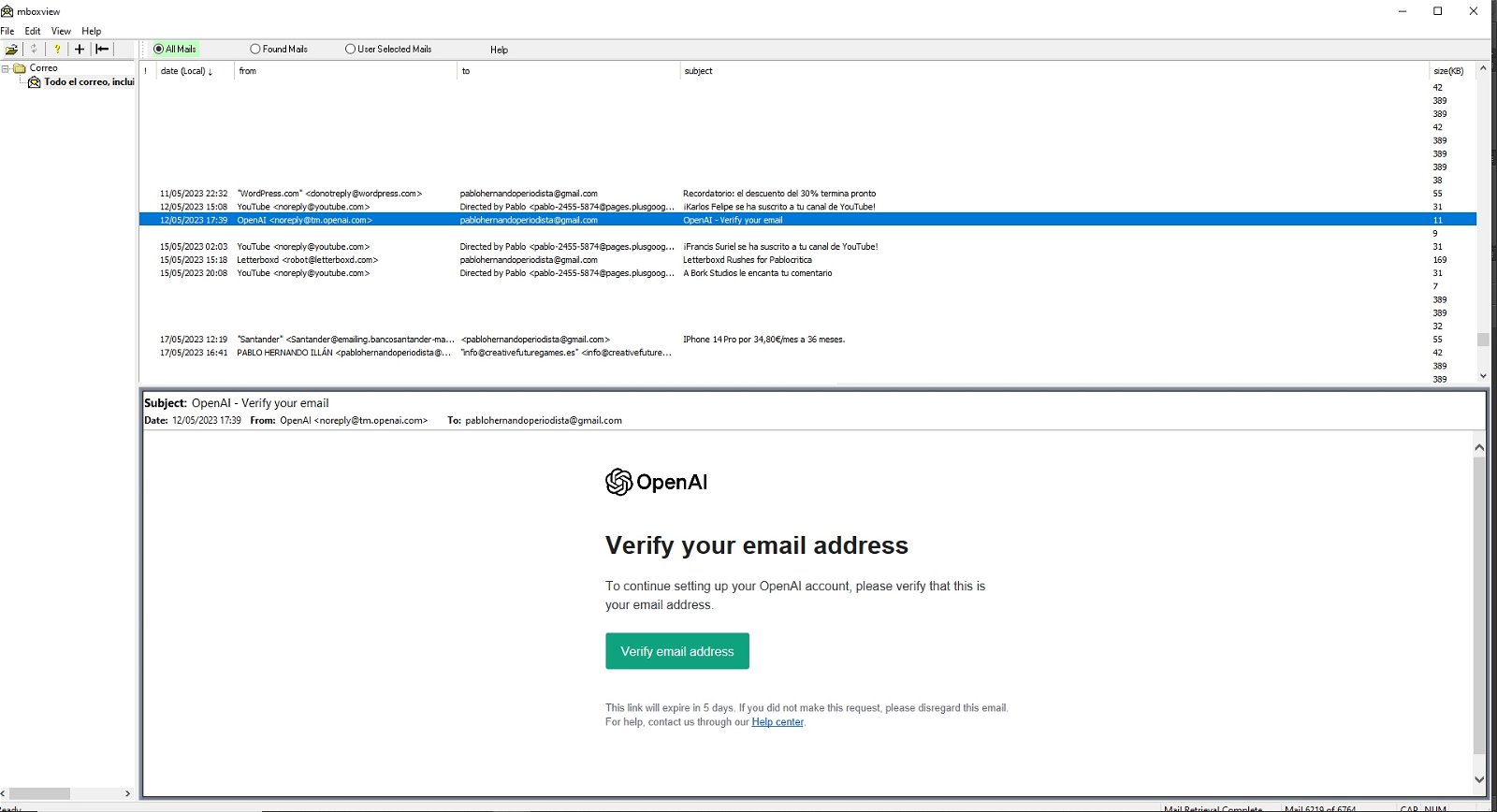1497x812 pixels.
Task: Select the Santander IPhone 14 Pro mail
Action: point(807,340)
